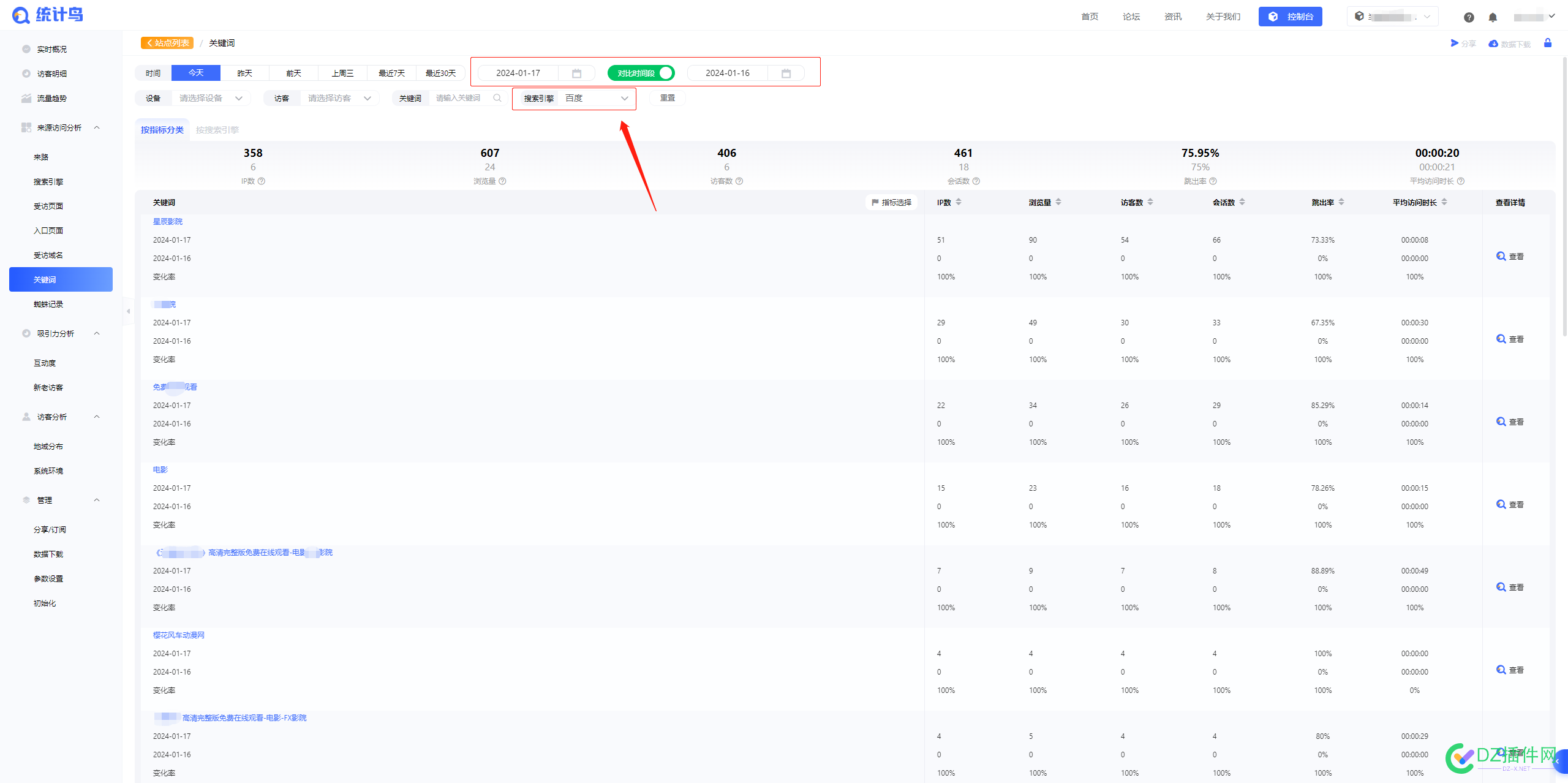View details for 樱花风车动漫网 keyword row

pos(1510,670)
